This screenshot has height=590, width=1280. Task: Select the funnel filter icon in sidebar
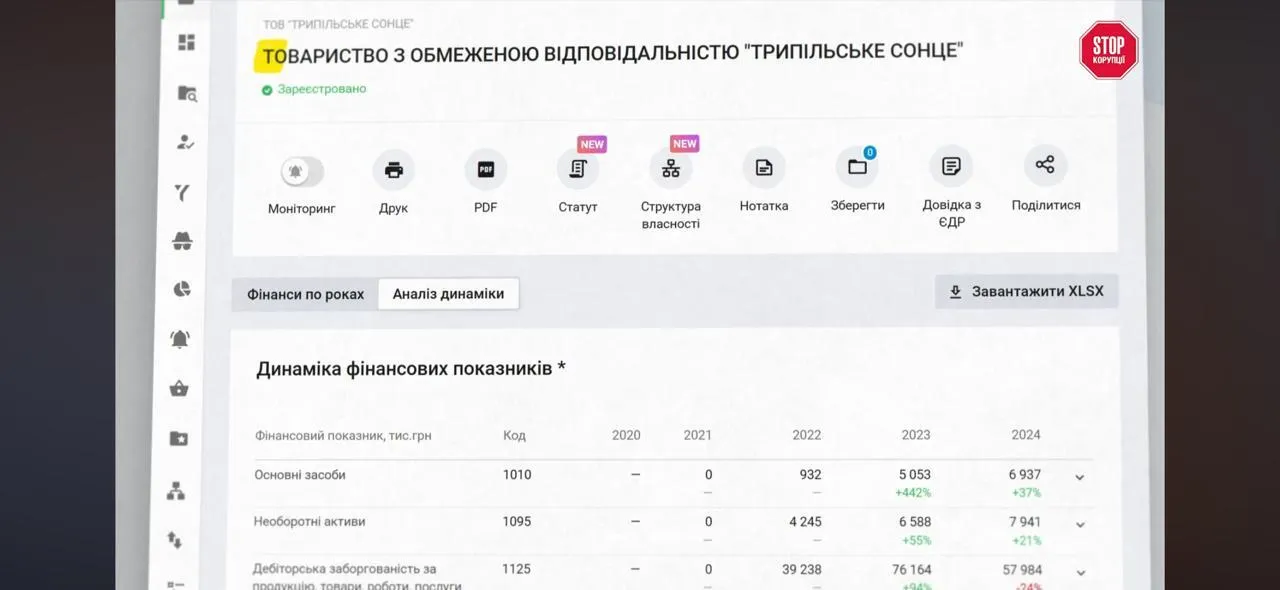182,191
